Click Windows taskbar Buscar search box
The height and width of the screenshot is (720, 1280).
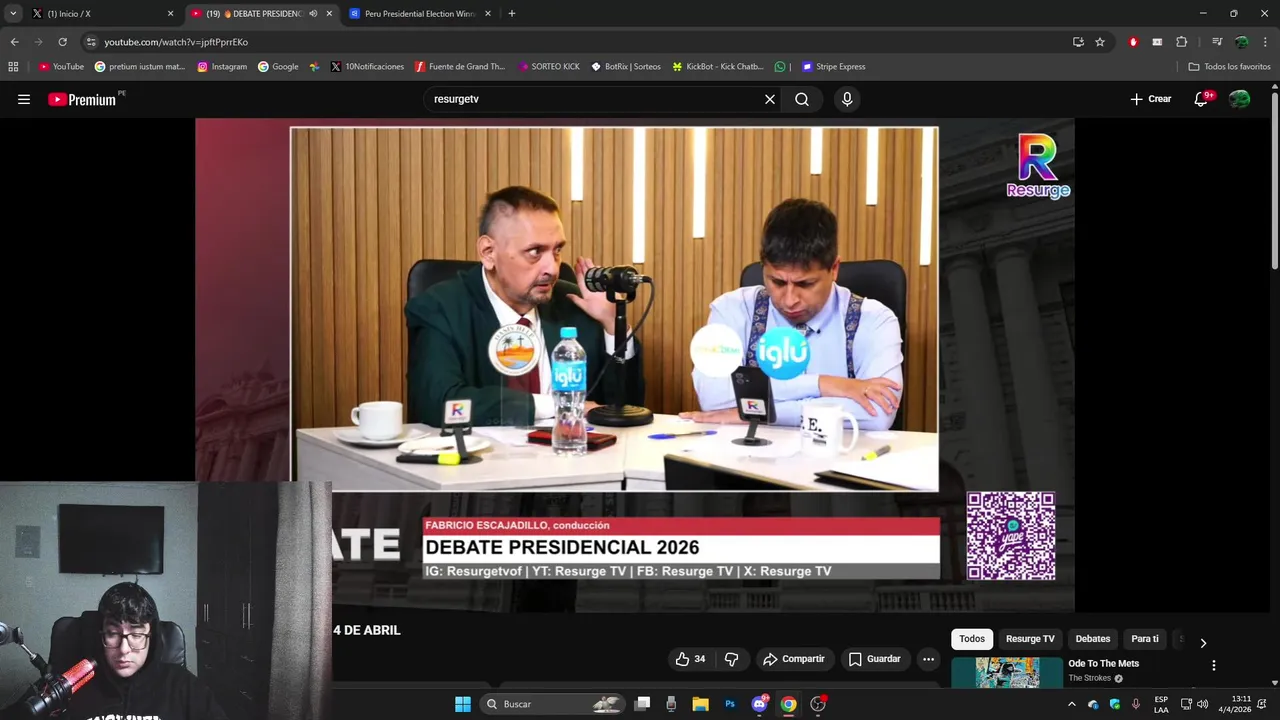click(553, 704)
